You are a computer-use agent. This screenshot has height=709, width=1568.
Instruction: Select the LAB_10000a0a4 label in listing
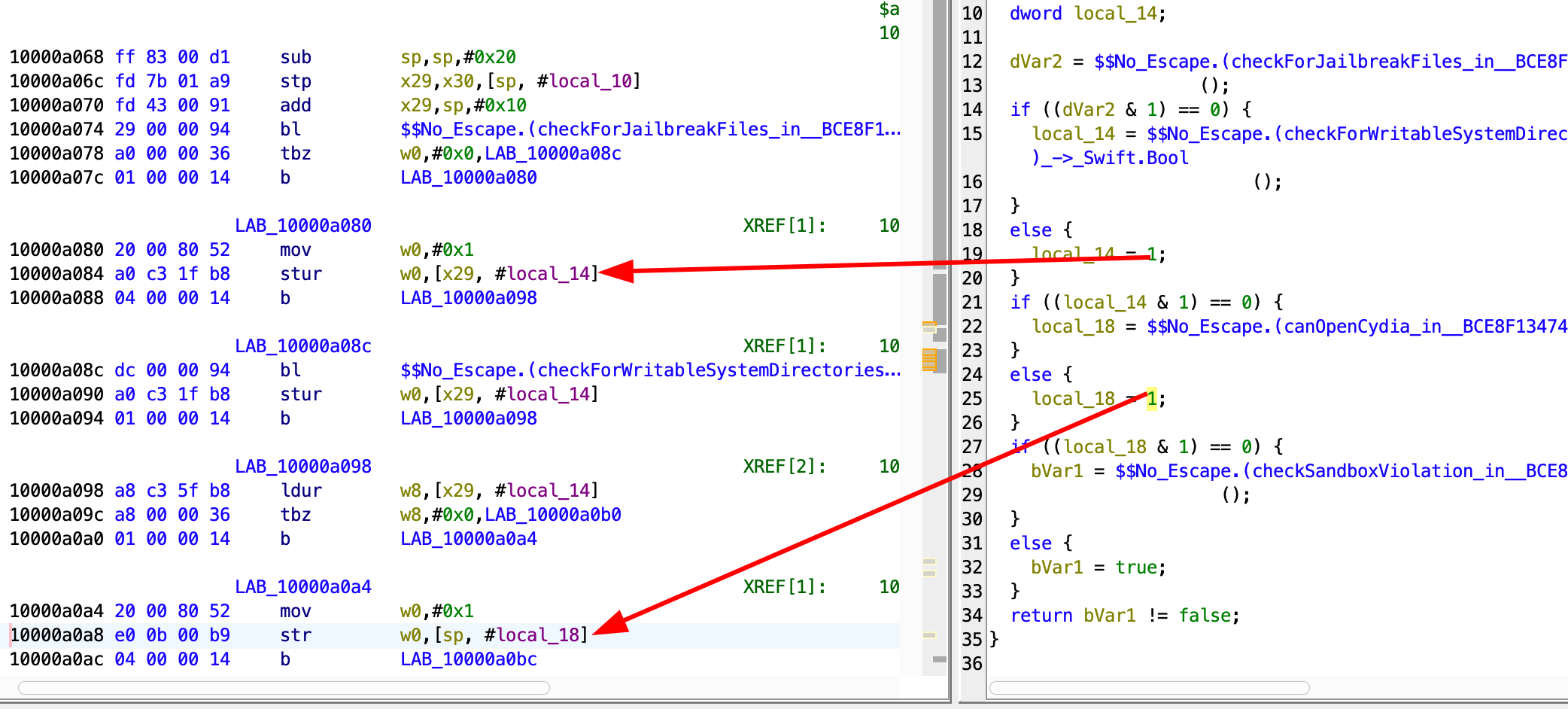tap(303, 587)
